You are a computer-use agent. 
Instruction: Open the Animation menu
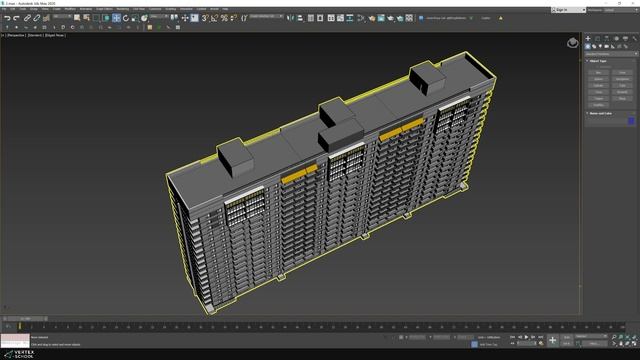coord(86,9)
